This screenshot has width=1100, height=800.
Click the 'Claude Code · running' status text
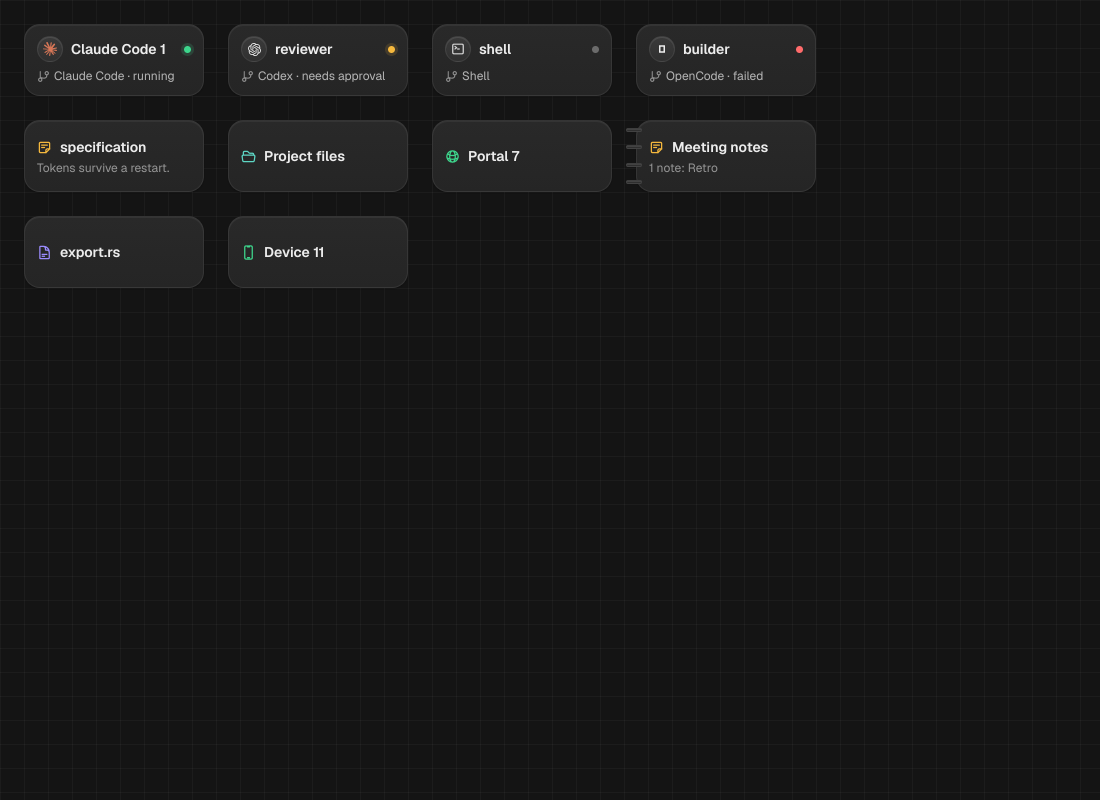click(114, 76)
